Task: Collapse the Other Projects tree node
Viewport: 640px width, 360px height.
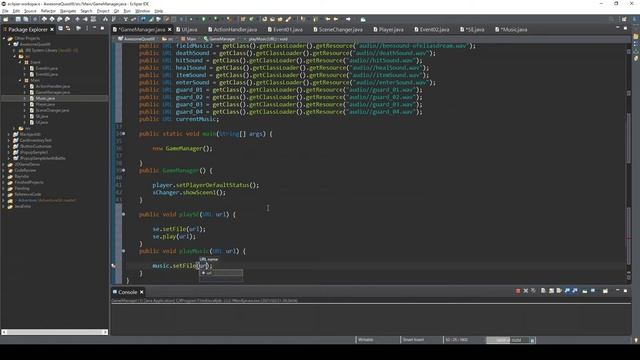Action: coord(4,38)
